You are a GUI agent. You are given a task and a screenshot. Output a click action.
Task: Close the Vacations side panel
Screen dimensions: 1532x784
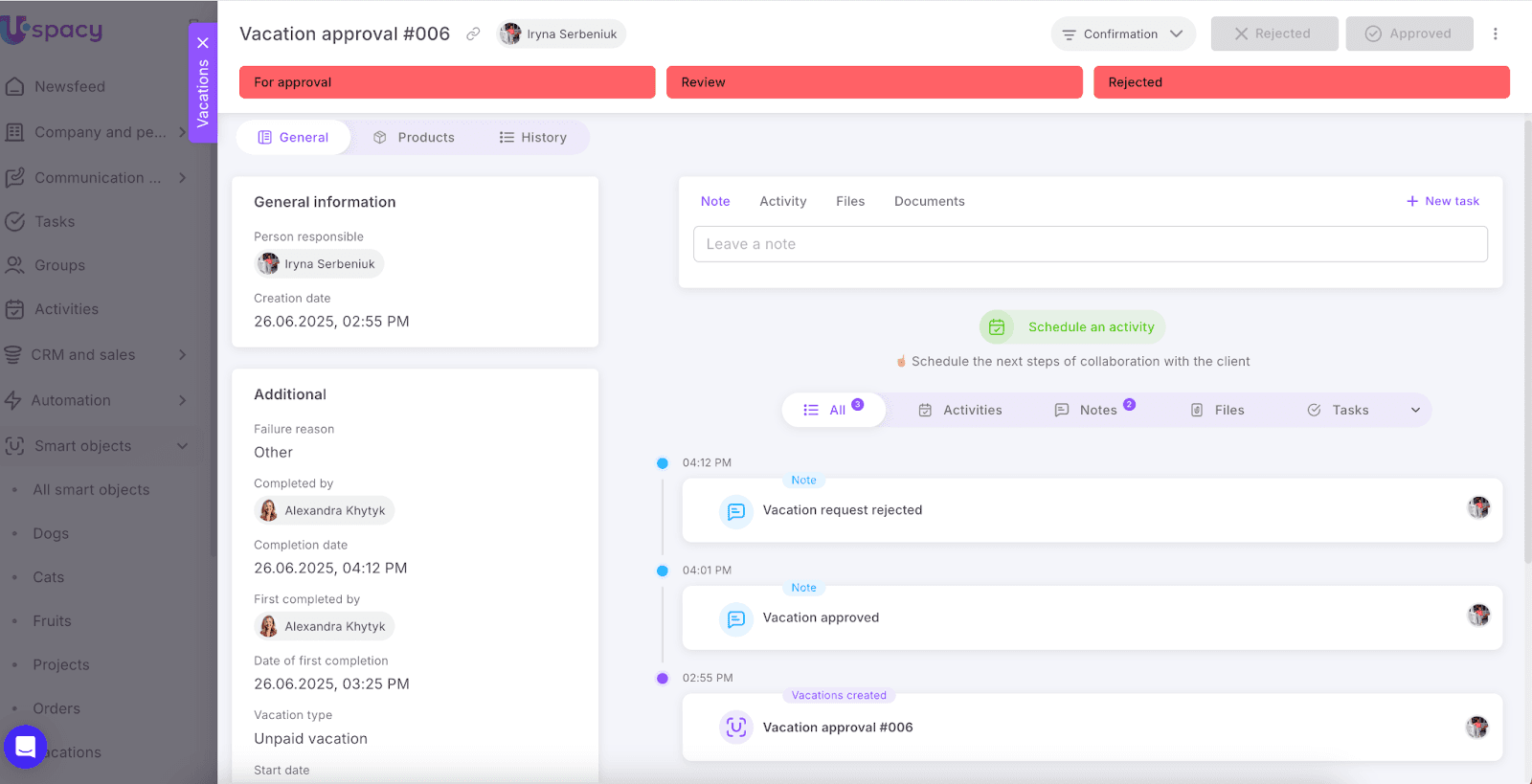point(203,43)
